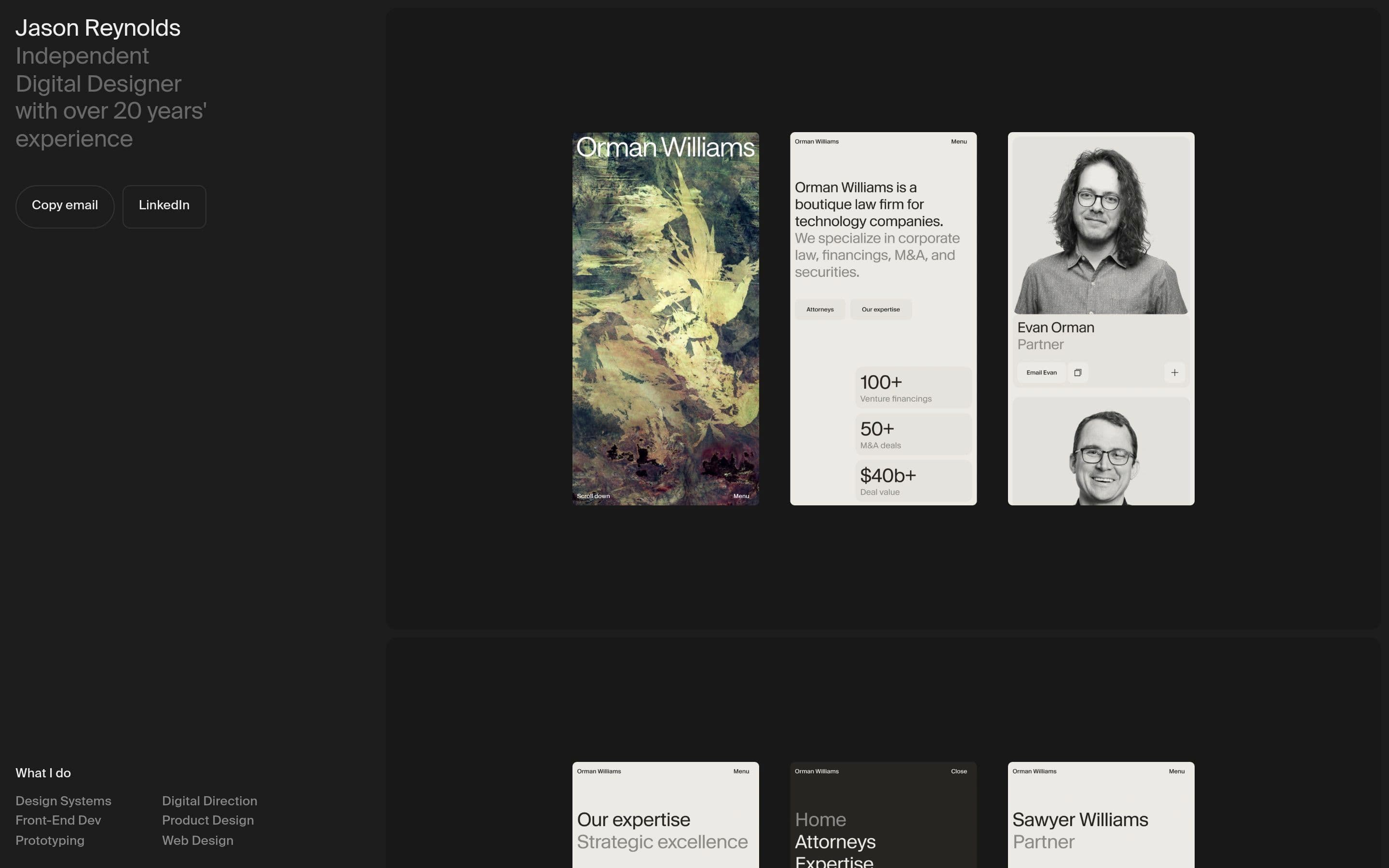
Task: Select Home in the mobile navigation overlay
Action: pos(820,819)
